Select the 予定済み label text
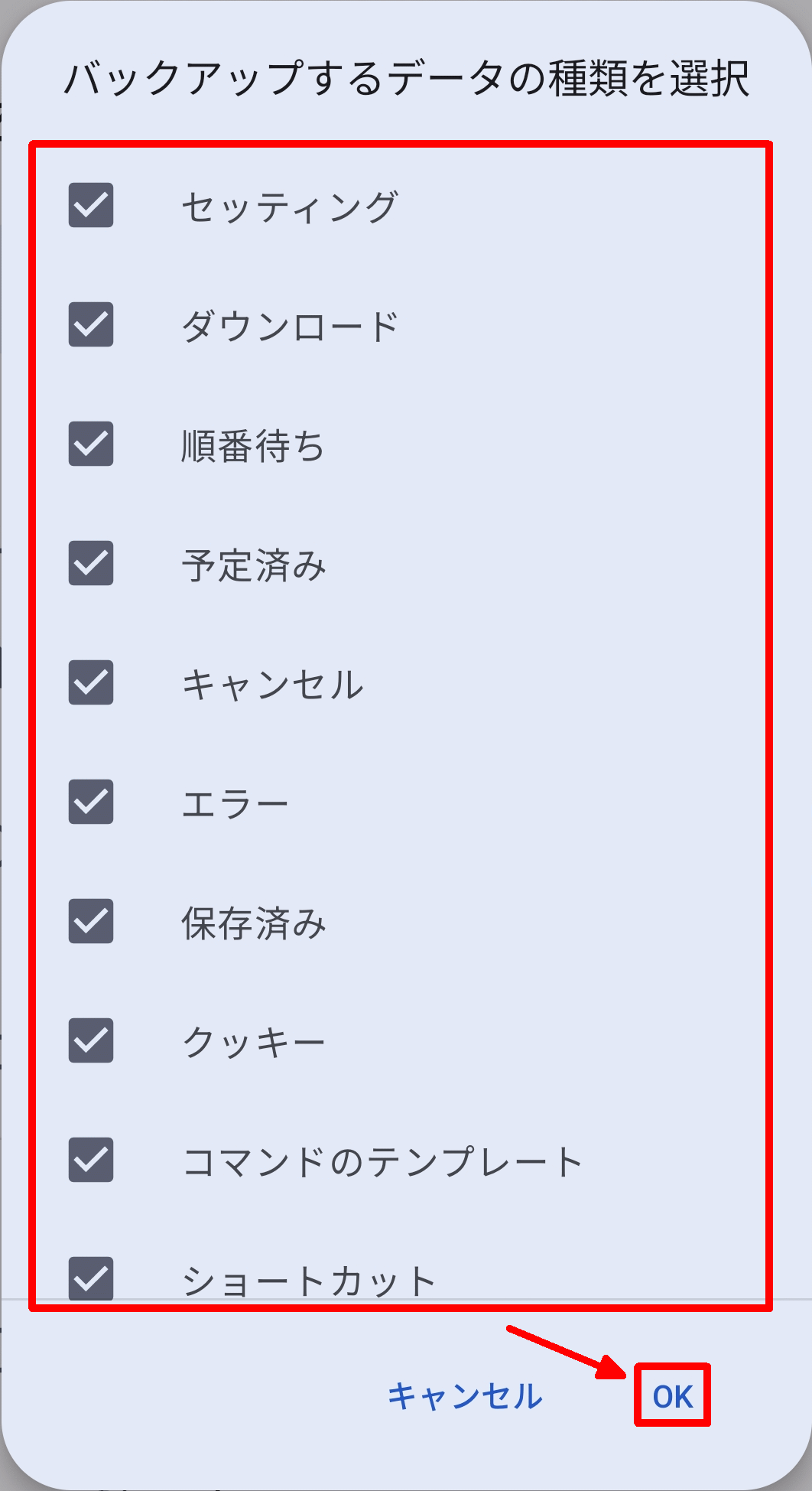 tap(254, 565)
